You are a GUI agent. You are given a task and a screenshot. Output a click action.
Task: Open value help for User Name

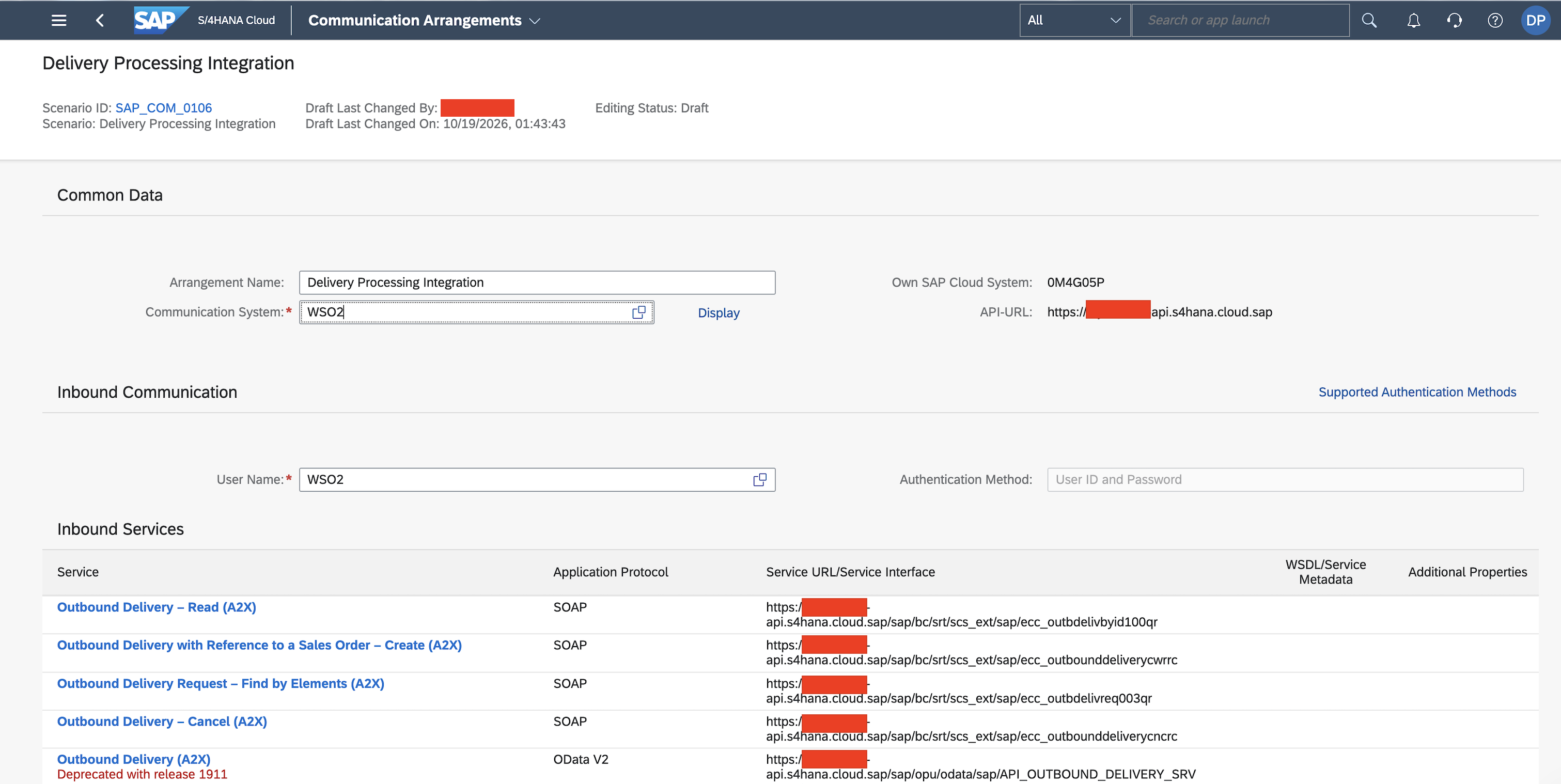pos(760,480)
